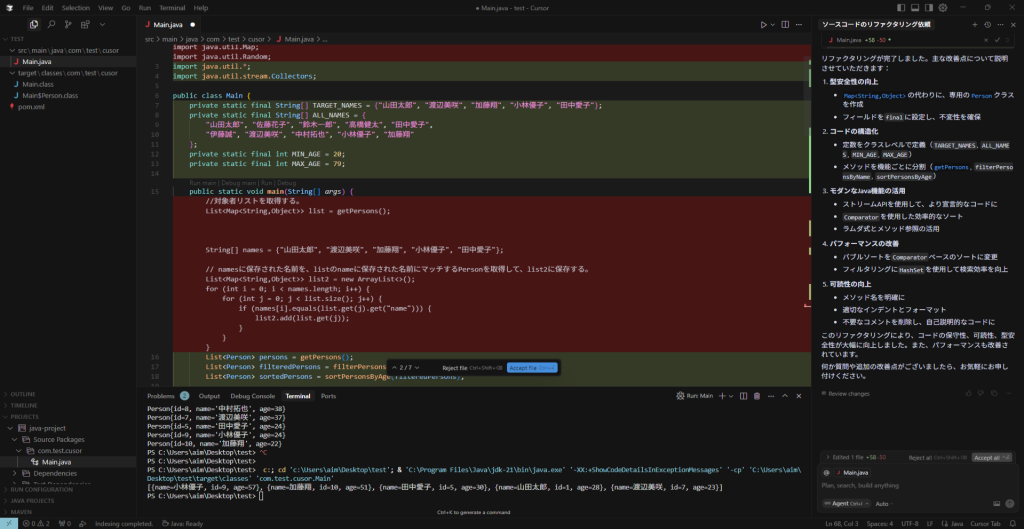Open chat panel more options ellipsis
1024x529 pixels.
(1000, 25)
